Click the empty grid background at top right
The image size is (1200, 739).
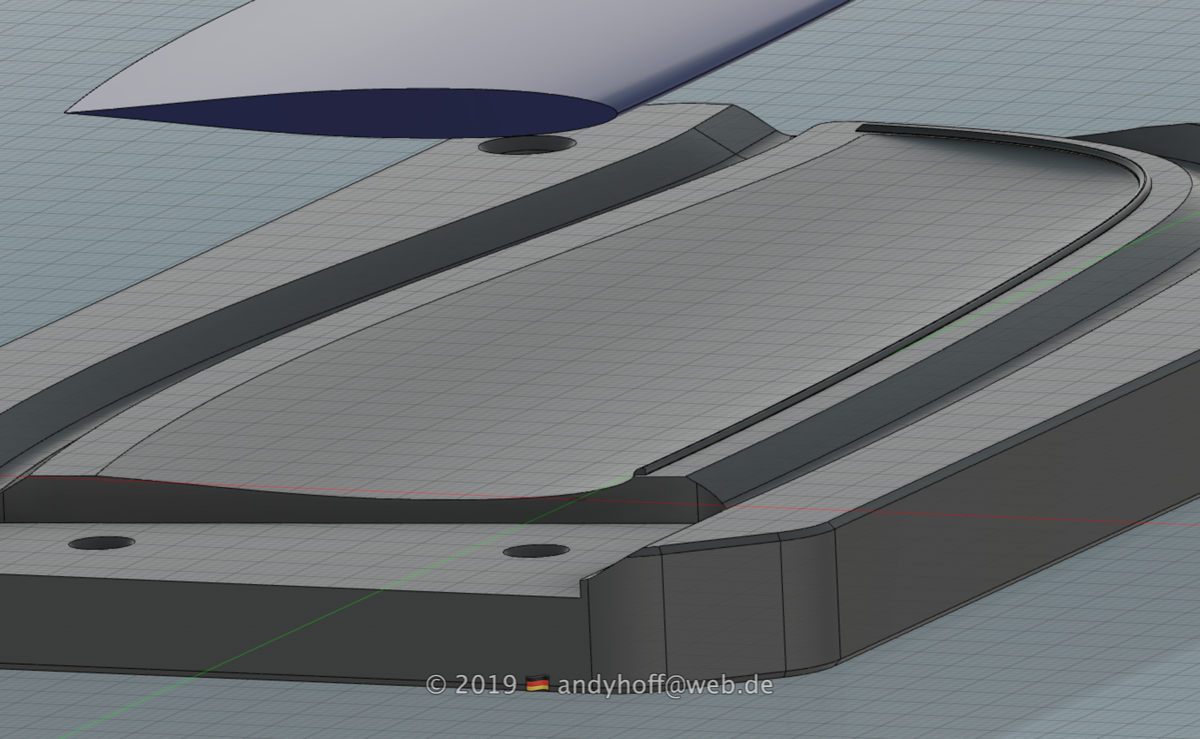point(1050,60)
